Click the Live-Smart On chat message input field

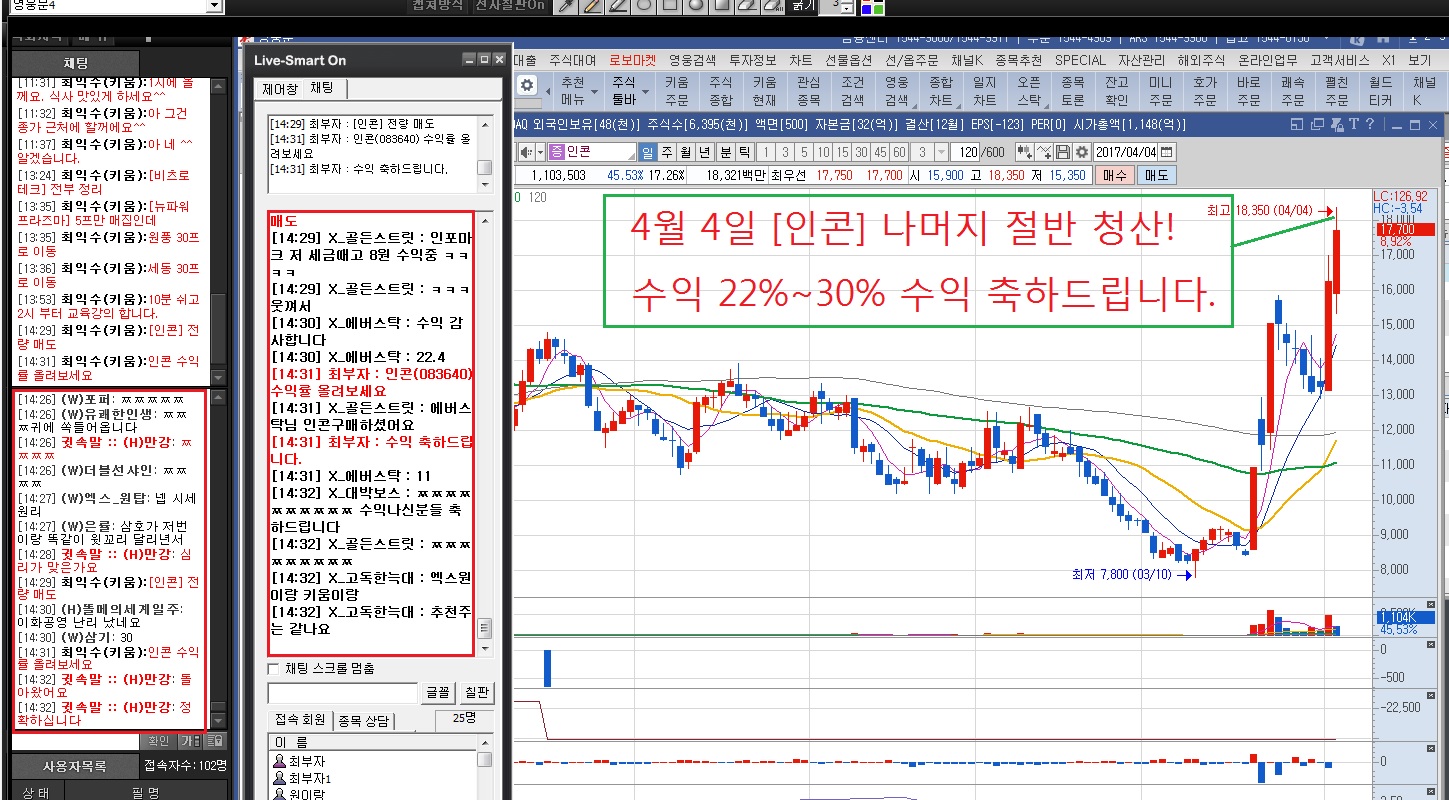click(x=343, y=693)
